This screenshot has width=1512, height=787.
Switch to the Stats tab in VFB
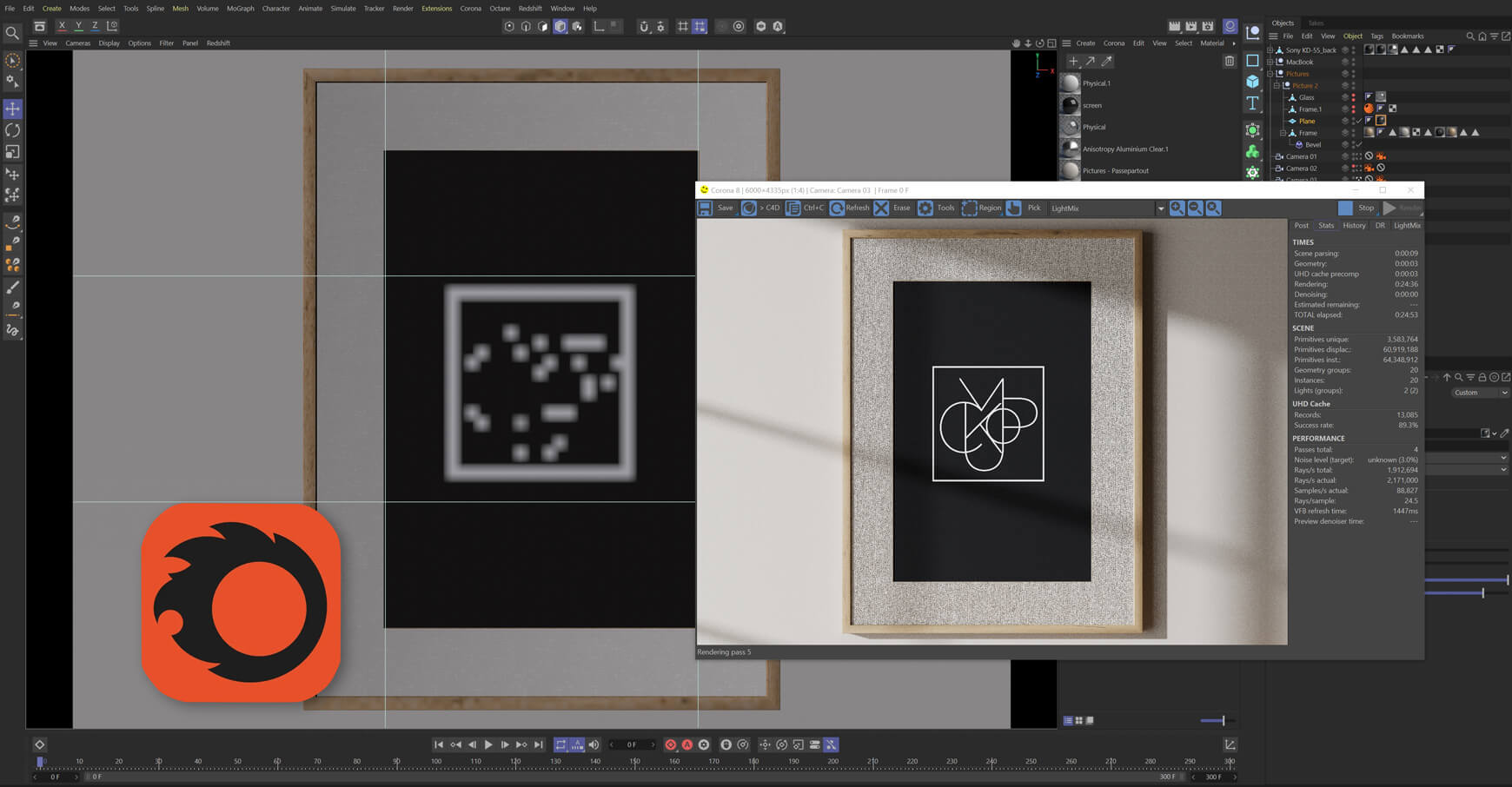tap(1326, 225)
